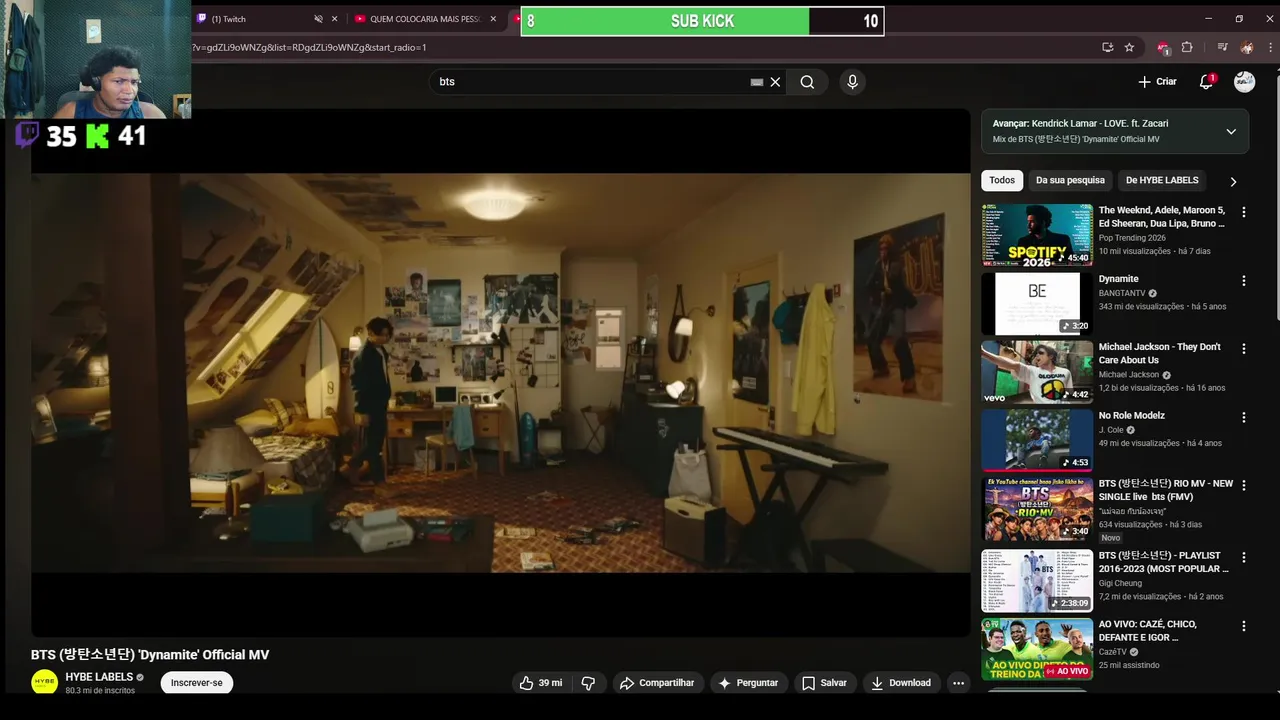Open the HYBE LABELS channel name link
Image resolution: width=1280 pixels, height=720 pixels.
[99, 677]
